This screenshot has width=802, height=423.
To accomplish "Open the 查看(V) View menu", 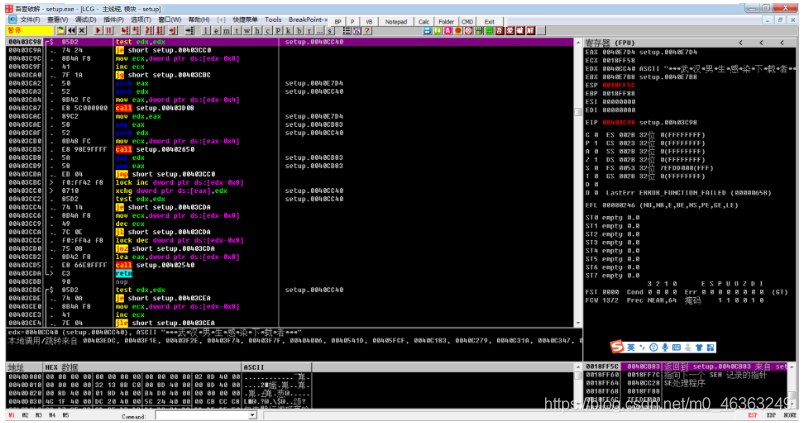I will coord(58,20).
